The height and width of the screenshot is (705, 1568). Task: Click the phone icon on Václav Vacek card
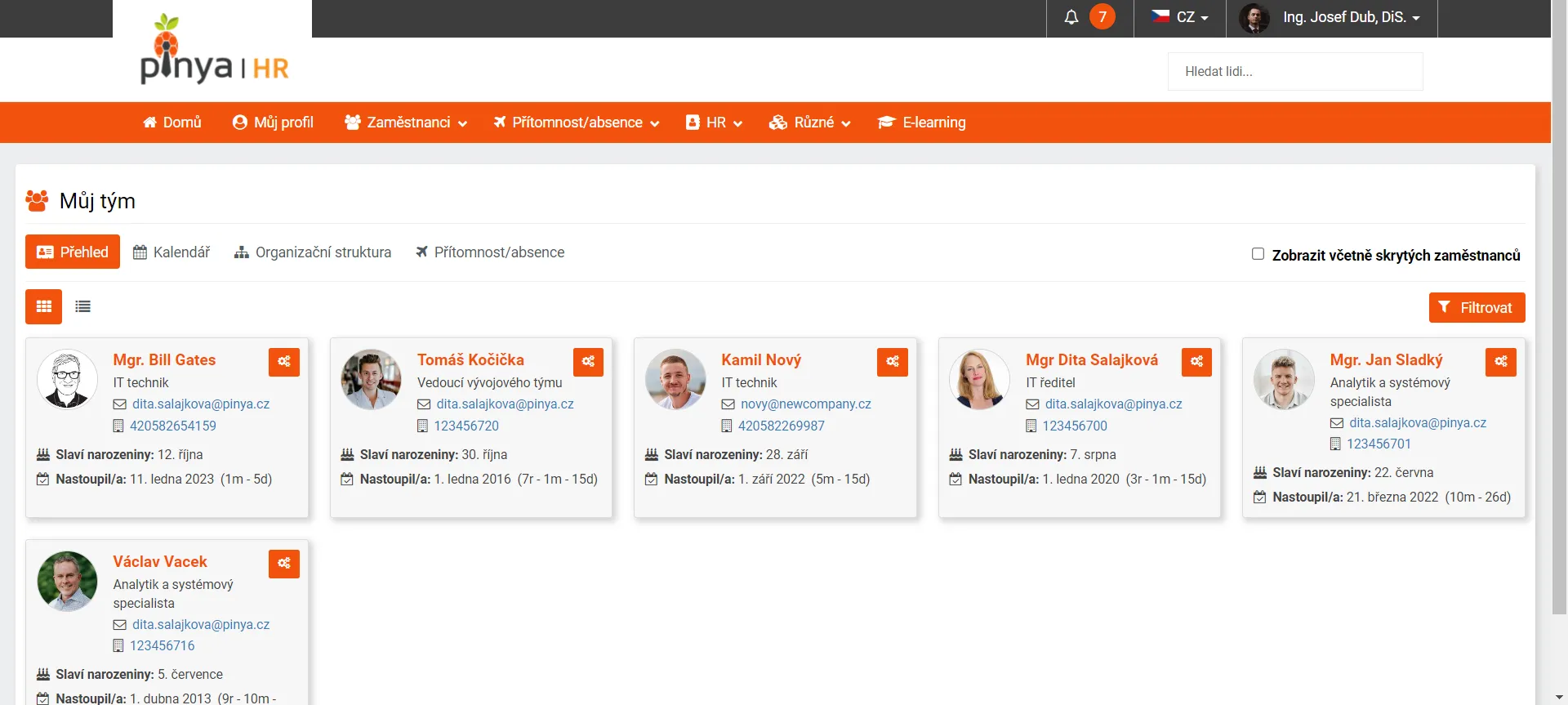[x=118, y=646]
